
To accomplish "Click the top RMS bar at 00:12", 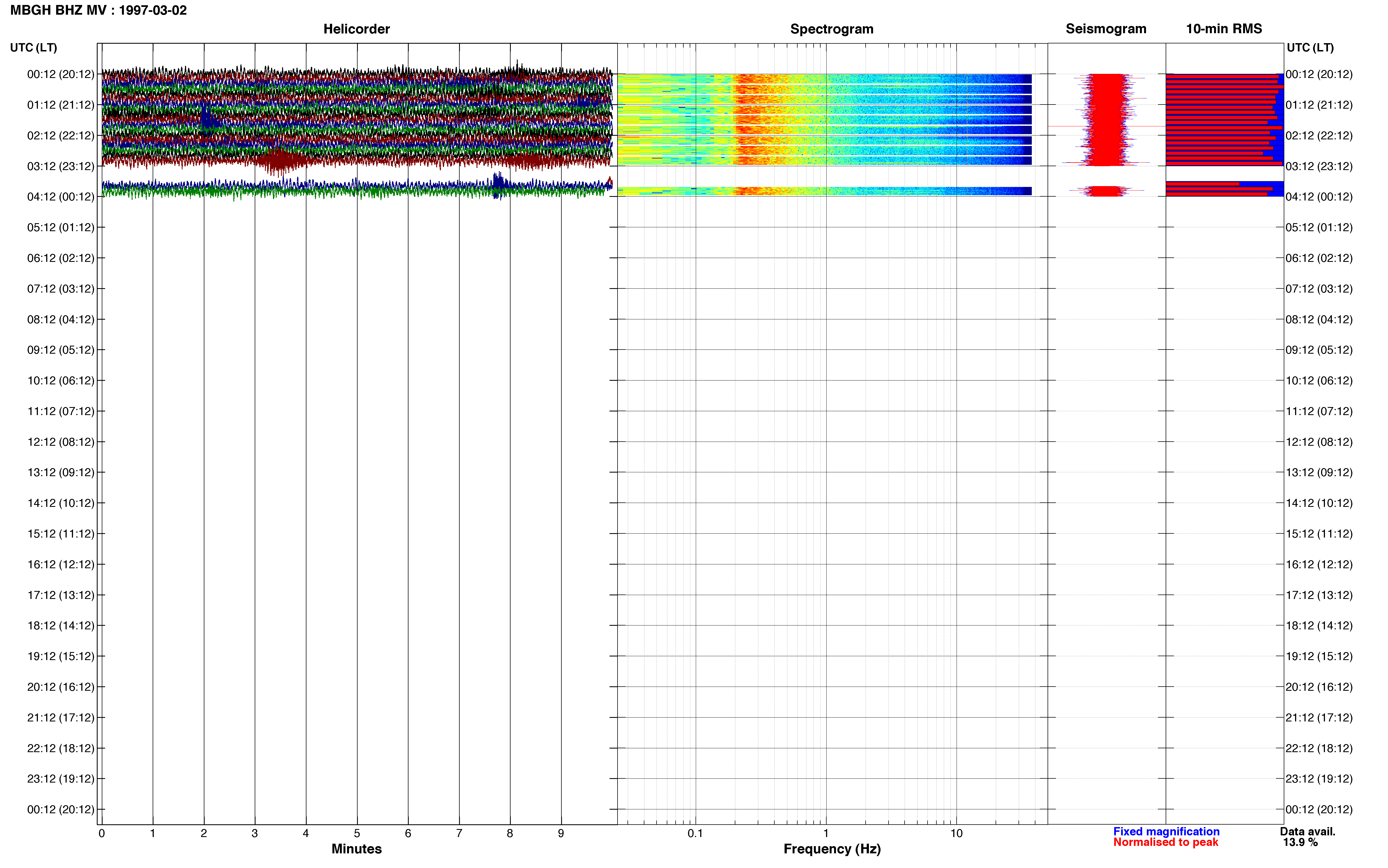I will (x=1223, y=76).
